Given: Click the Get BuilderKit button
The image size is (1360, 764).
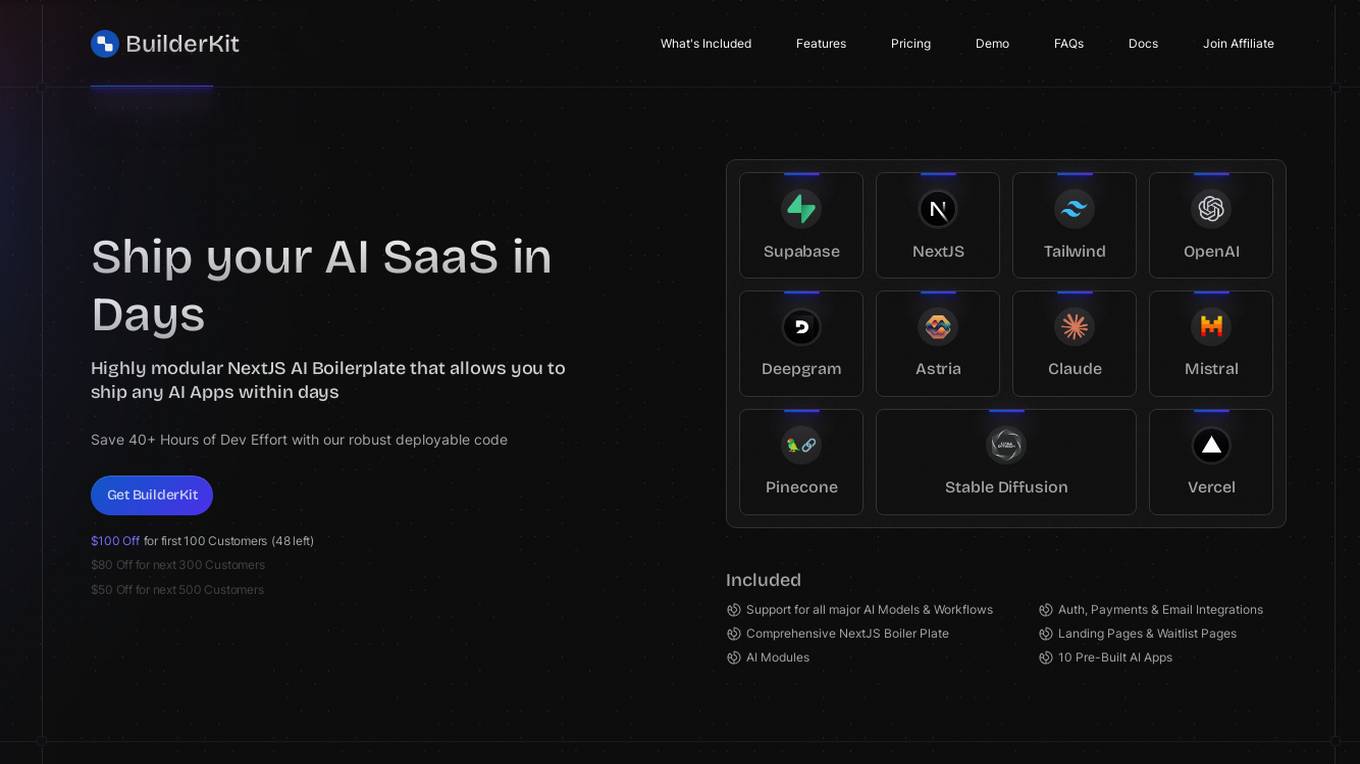Looking at the screenshot, I should [152, 495].
